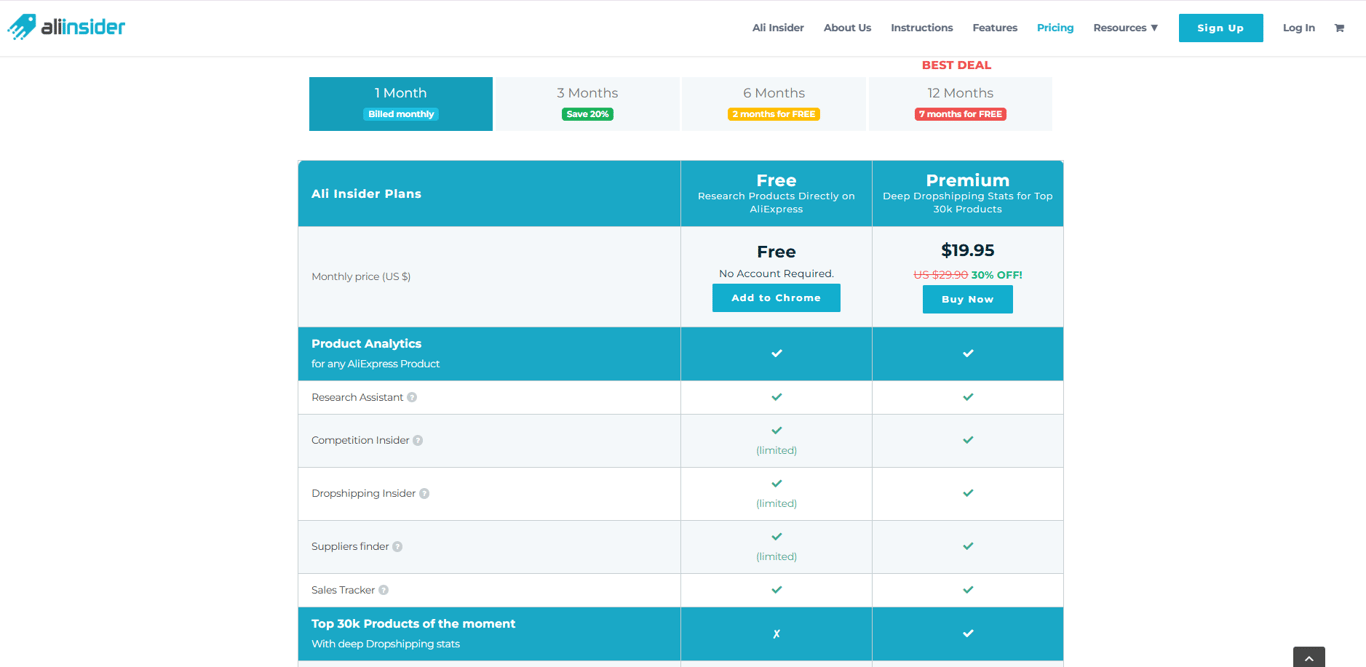1366x667 pixels.
Task: Click the 'Premium' column heading
Action: click(x=968, y=180)
